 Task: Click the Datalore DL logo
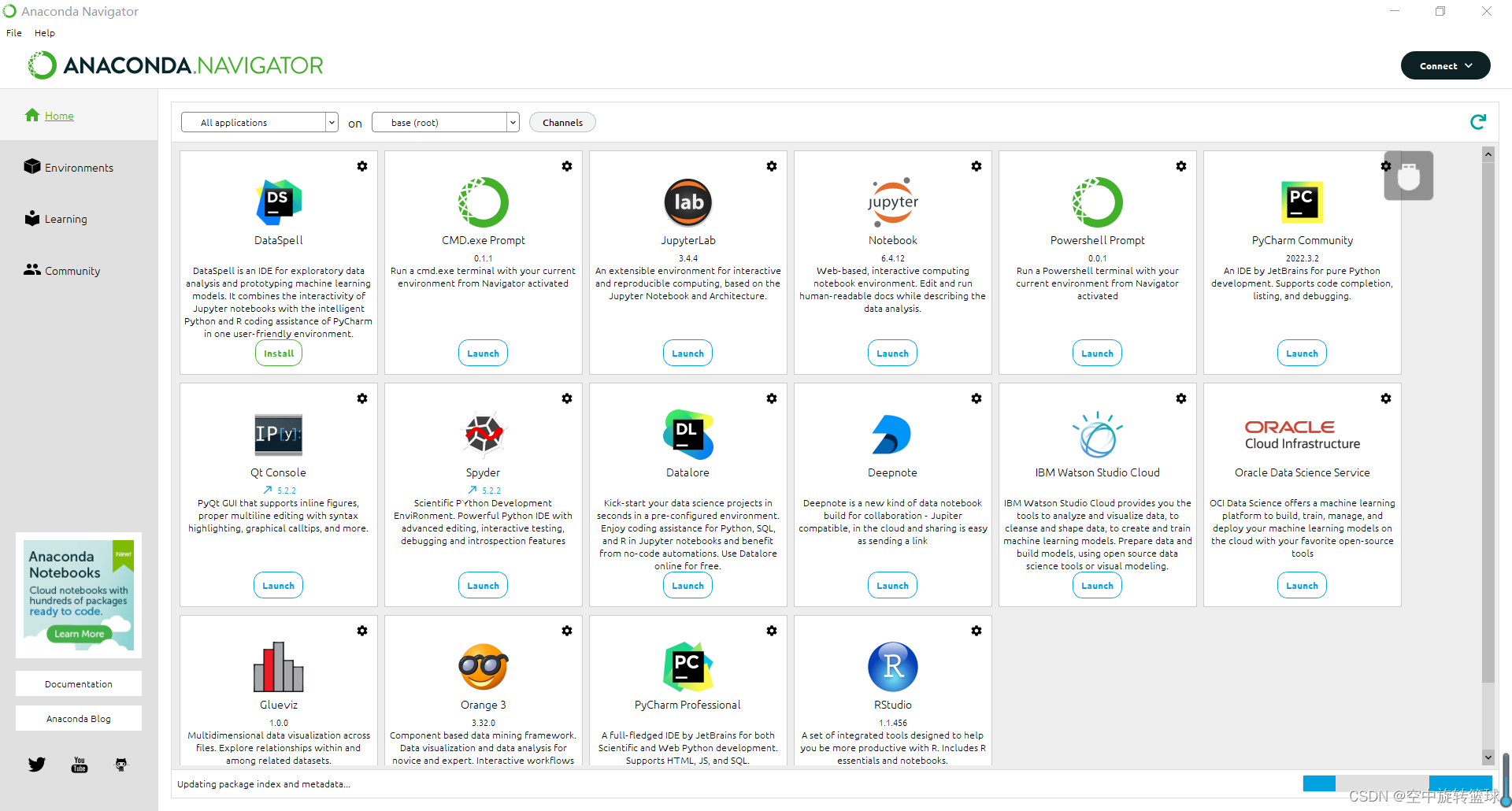[x=688, y=434]
